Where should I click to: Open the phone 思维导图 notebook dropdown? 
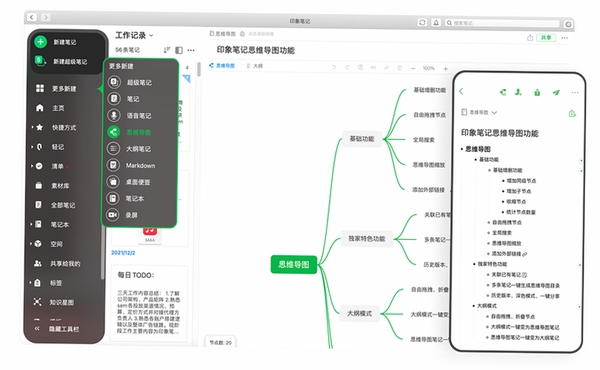[479, 112]
